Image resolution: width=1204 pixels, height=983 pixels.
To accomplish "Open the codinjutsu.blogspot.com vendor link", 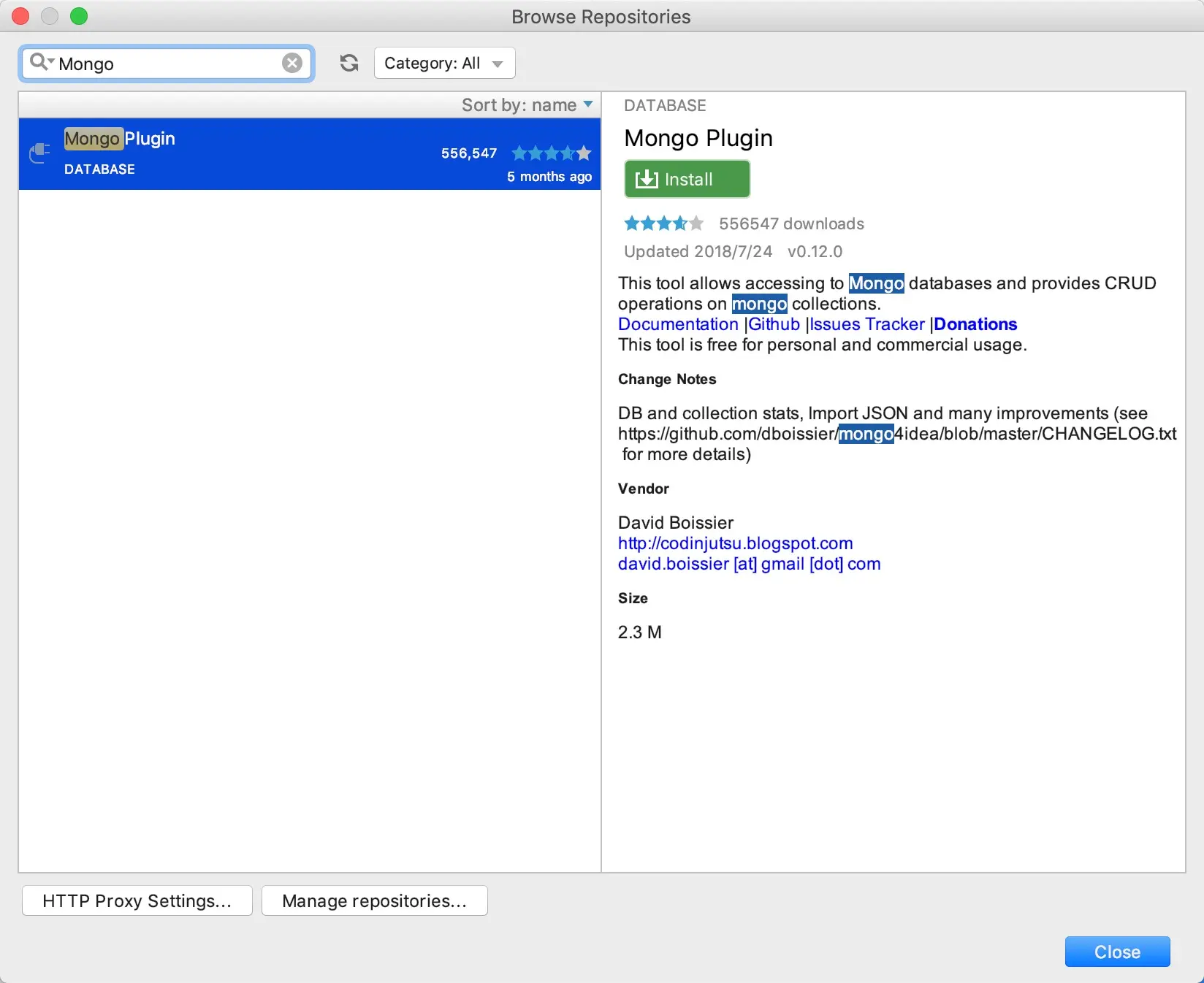I will tap(736, 543).
